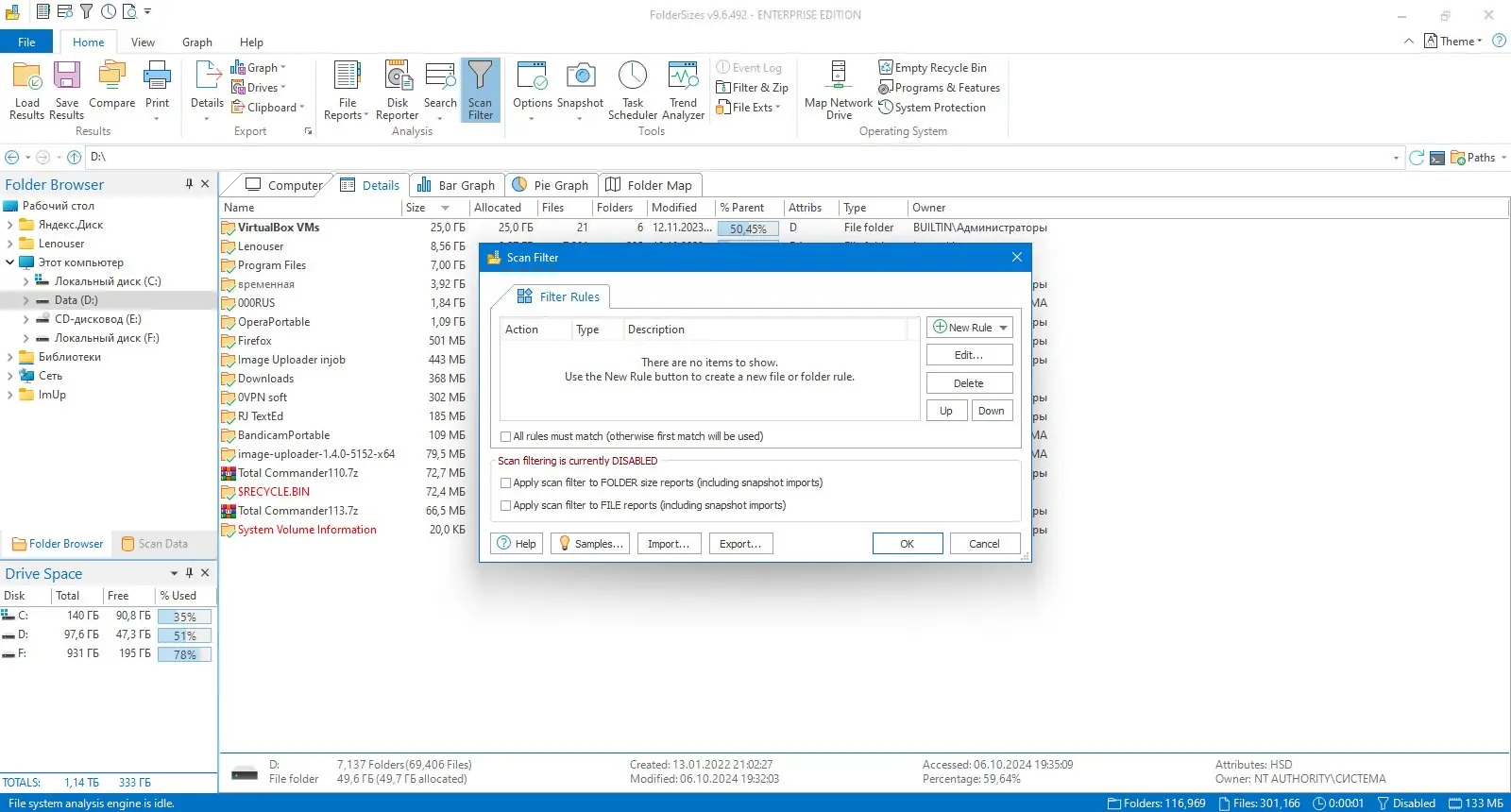Open the Search tool in ribbon
Screen dimensions: 1511x812
click(x=440, y=91)
